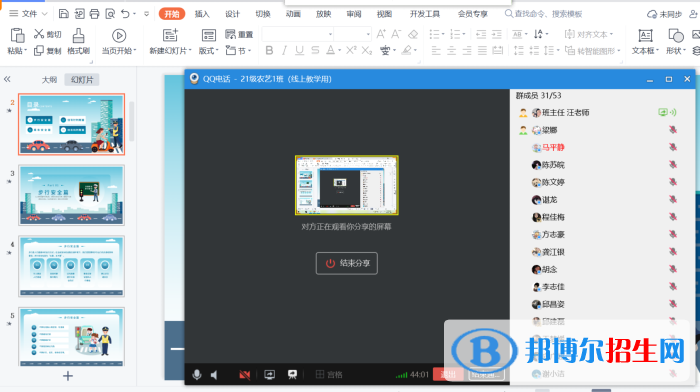Click the save file icon in top bar
700x392 pixels.
tap(64, 14)
